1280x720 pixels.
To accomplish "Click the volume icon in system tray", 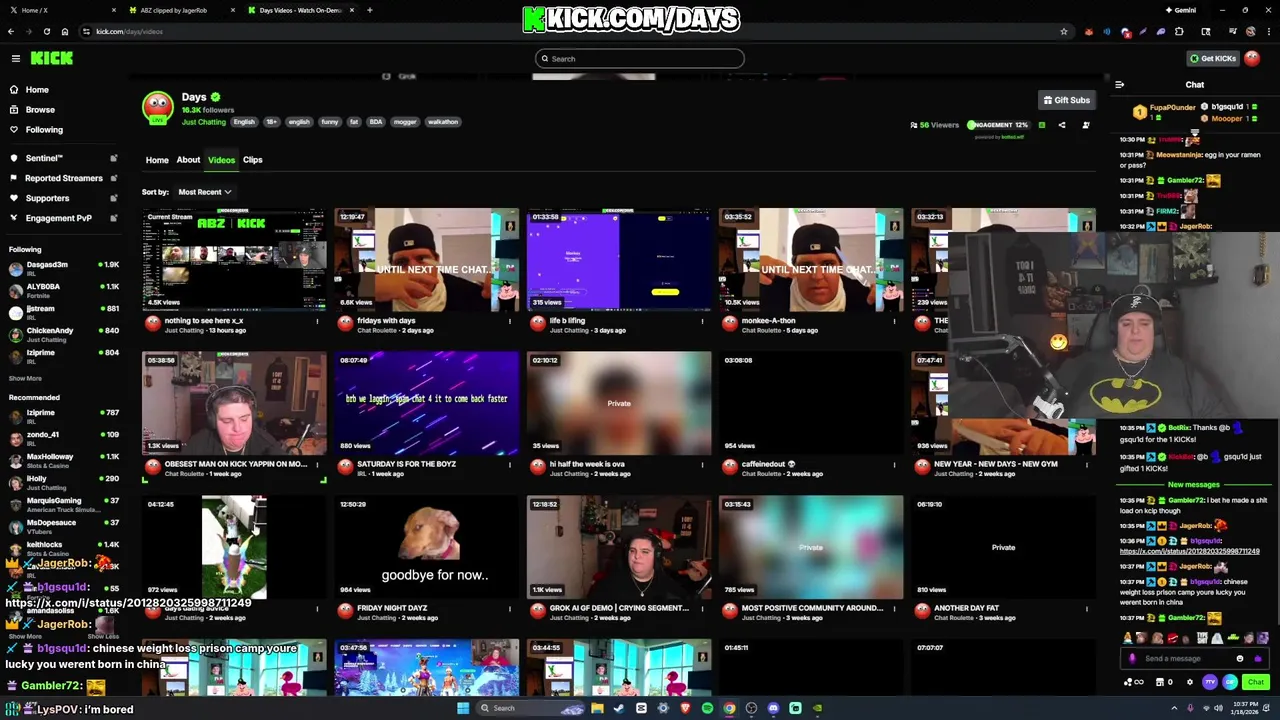I will coord(1217,708).
